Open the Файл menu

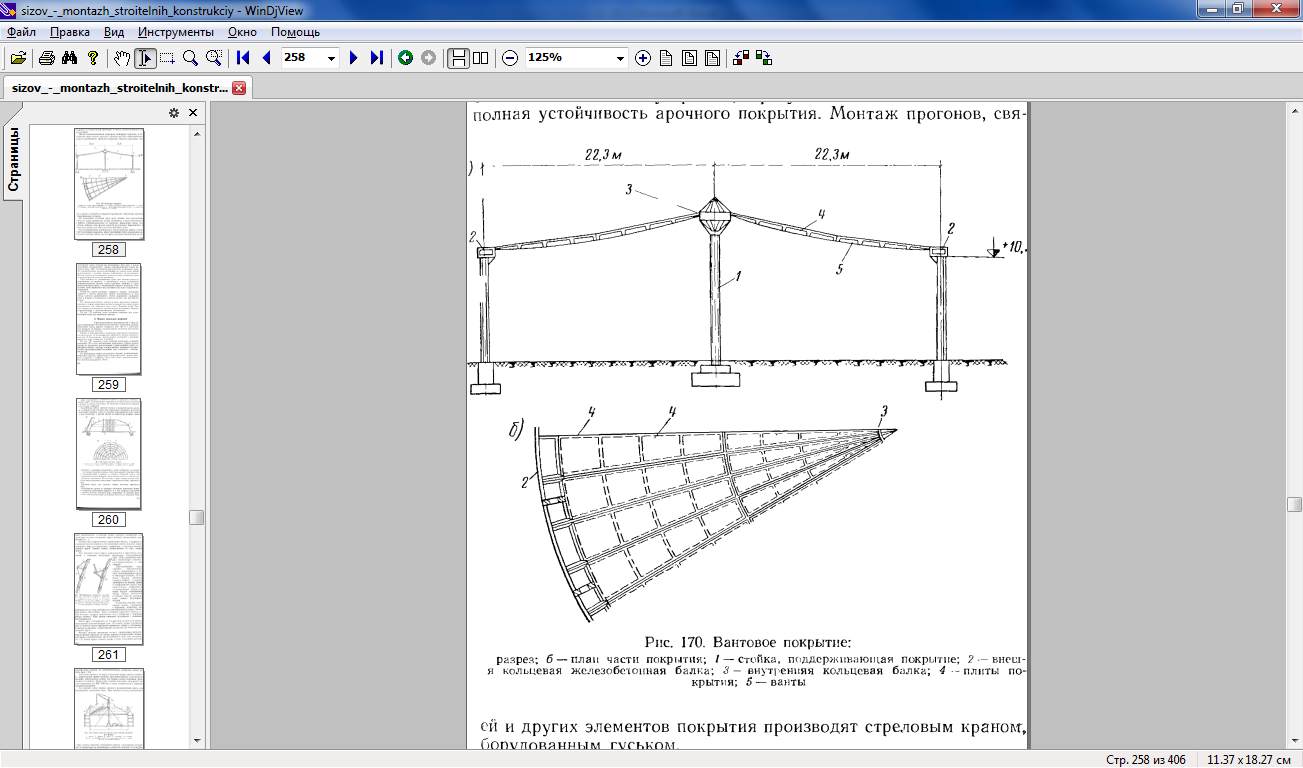click(21, 32)
